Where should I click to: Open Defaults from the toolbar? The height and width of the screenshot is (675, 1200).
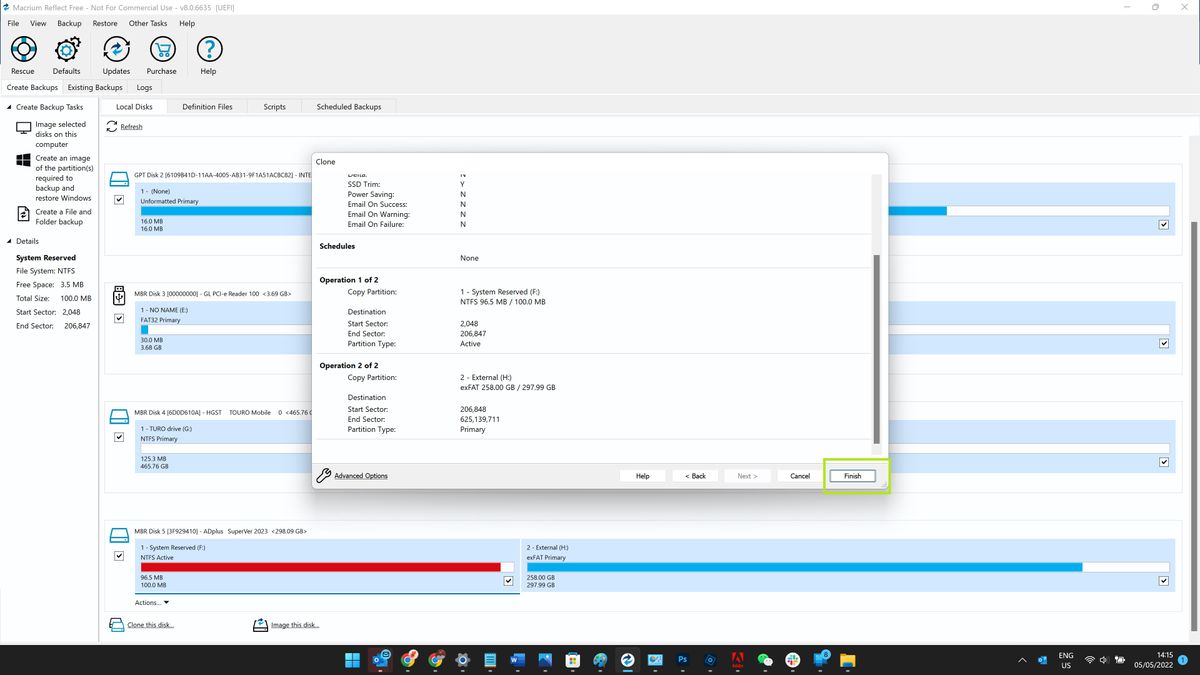tap(66, 50)
